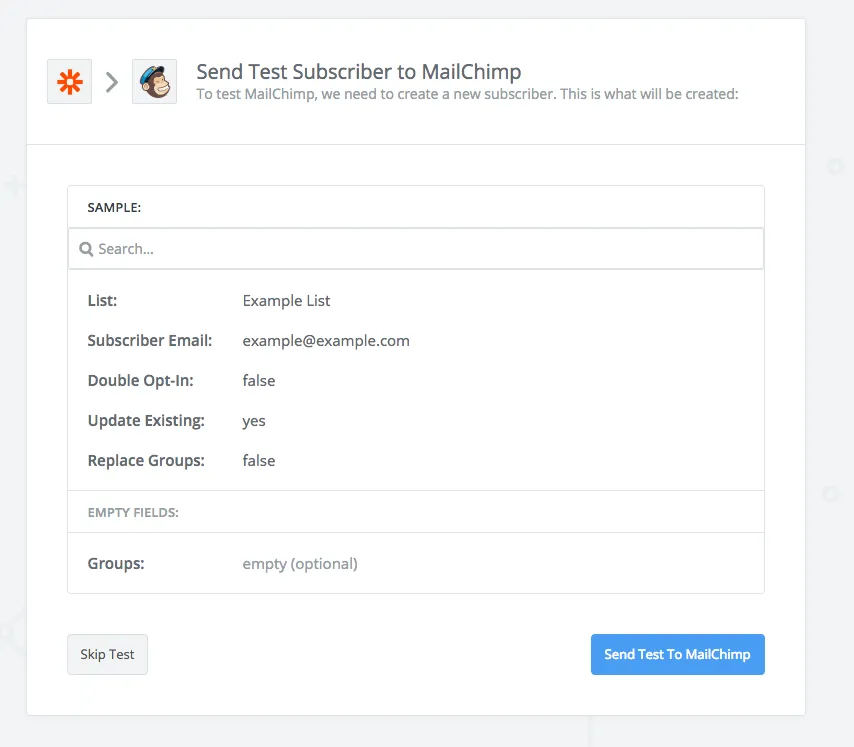The width and height of the screenshot is (854, 747).
Task: Click the MailChimp monkey icon
Action: [154, 82]
